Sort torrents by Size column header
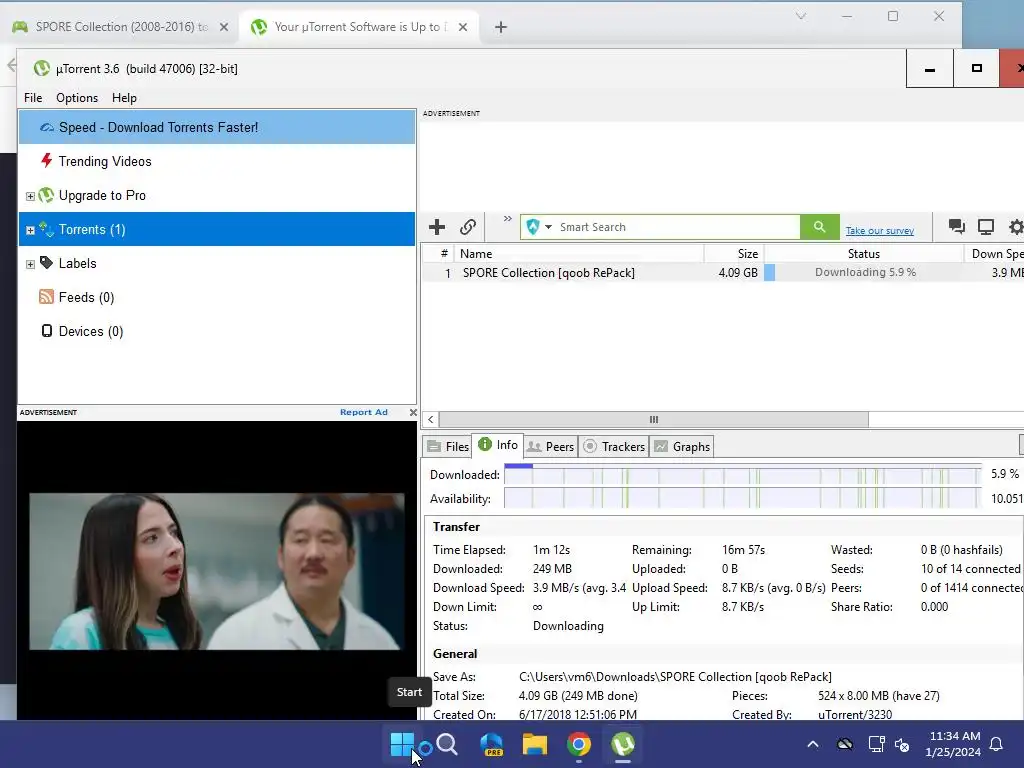This screenshot has height=768, width=1024. (x=734, y=253)
